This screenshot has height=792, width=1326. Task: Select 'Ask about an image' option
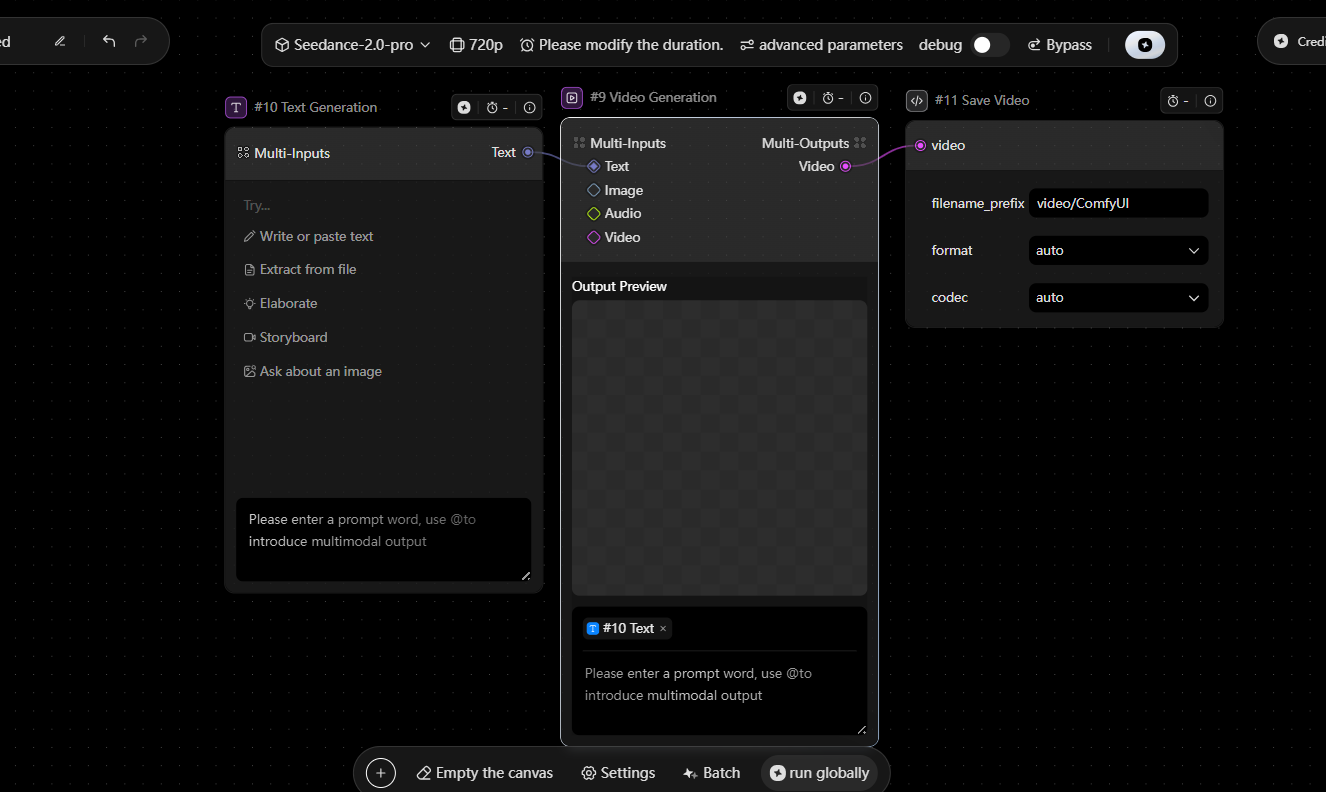coord(312,371)
